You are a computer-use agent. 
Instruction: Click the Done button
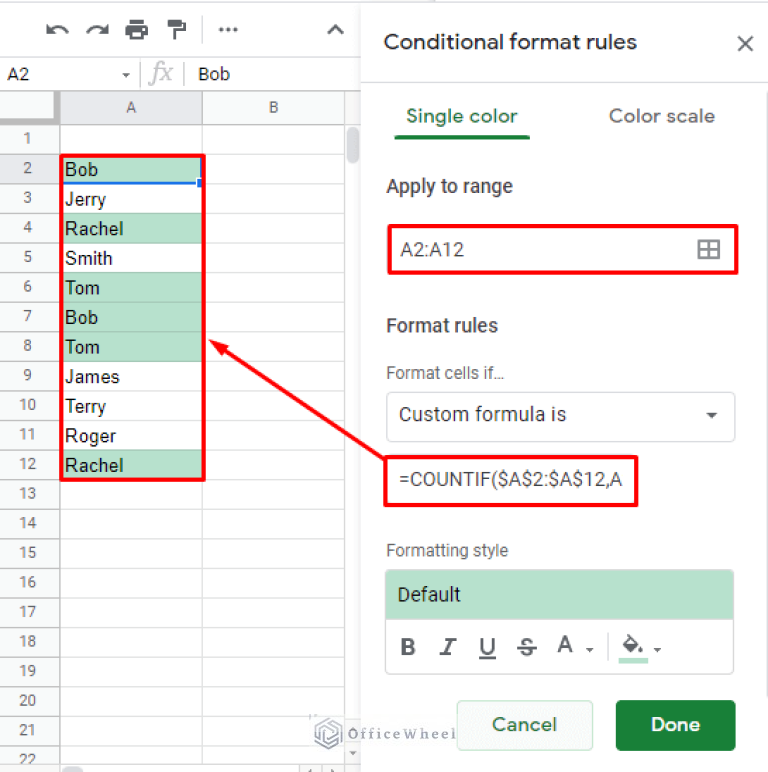(x=675, y=725)
